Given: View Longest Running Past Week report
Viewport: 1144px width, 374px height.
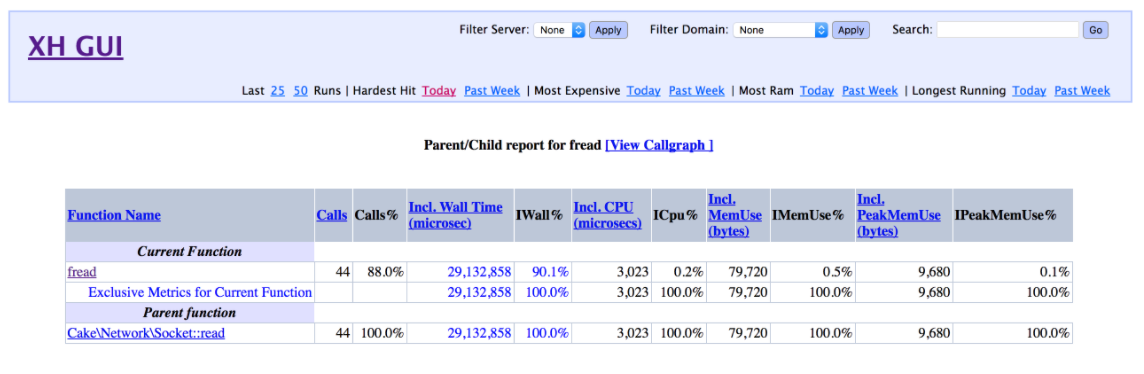Looking at the screenshot, I should [x=1082, y=90].
